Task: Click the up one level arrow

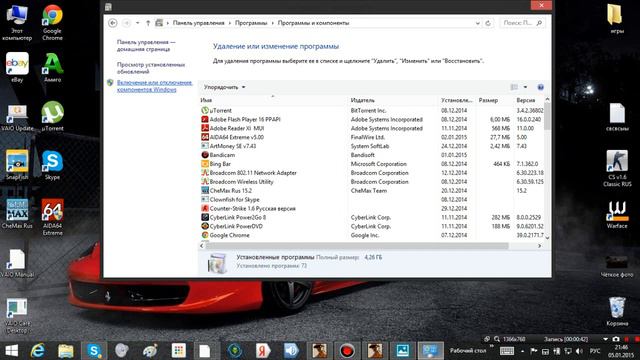Action: click(148, 23)
